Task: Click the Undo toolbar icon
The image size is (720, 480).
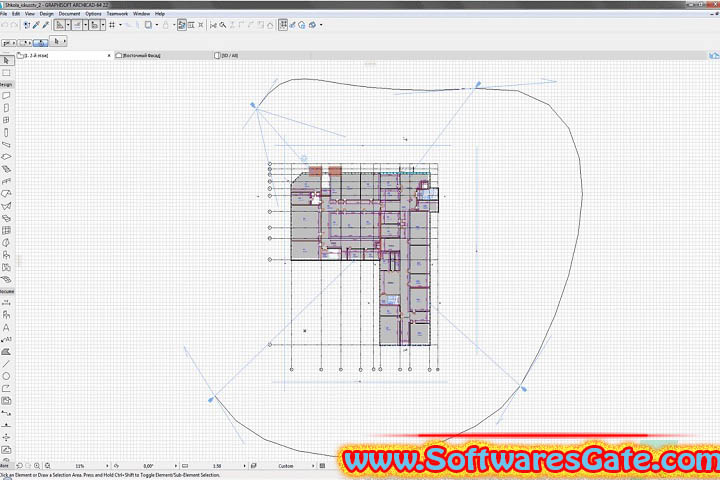Action: click(x=5, y=25)
